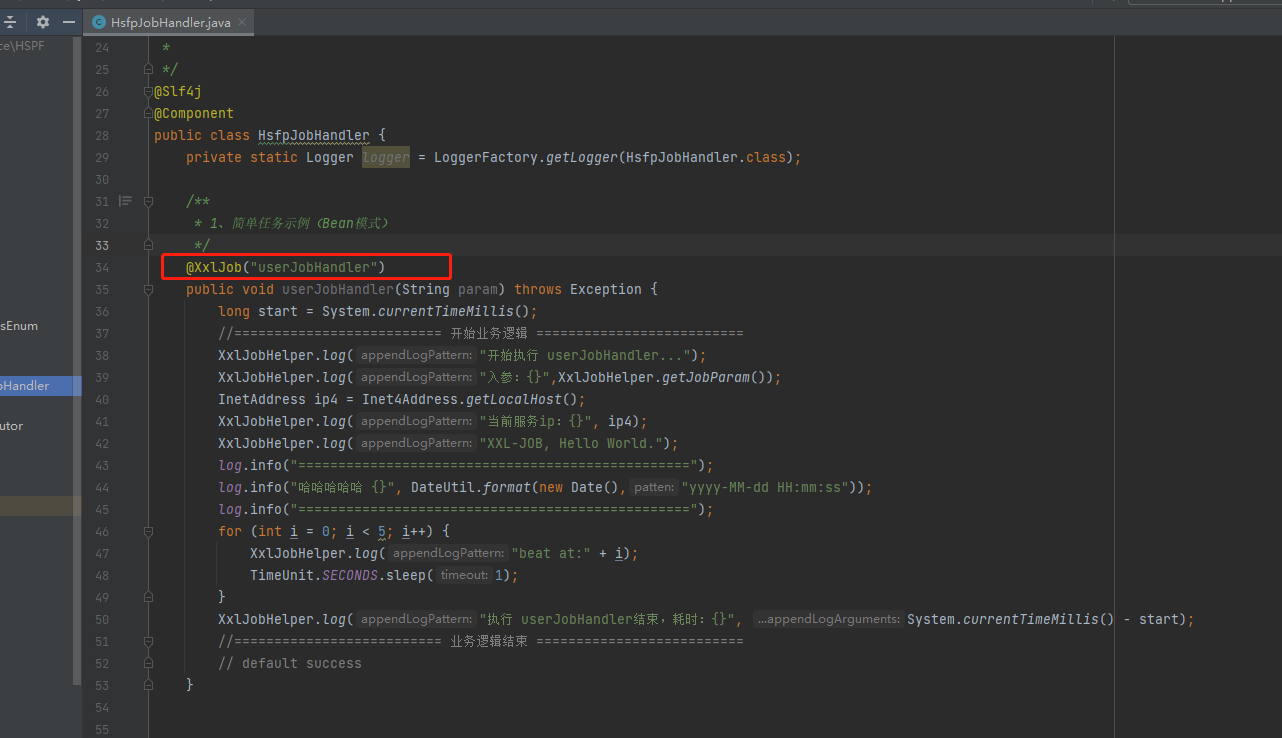Screen dimensions: 1282x738
Task: Click line number 46 in the gutter
Action: coord(102,531)
